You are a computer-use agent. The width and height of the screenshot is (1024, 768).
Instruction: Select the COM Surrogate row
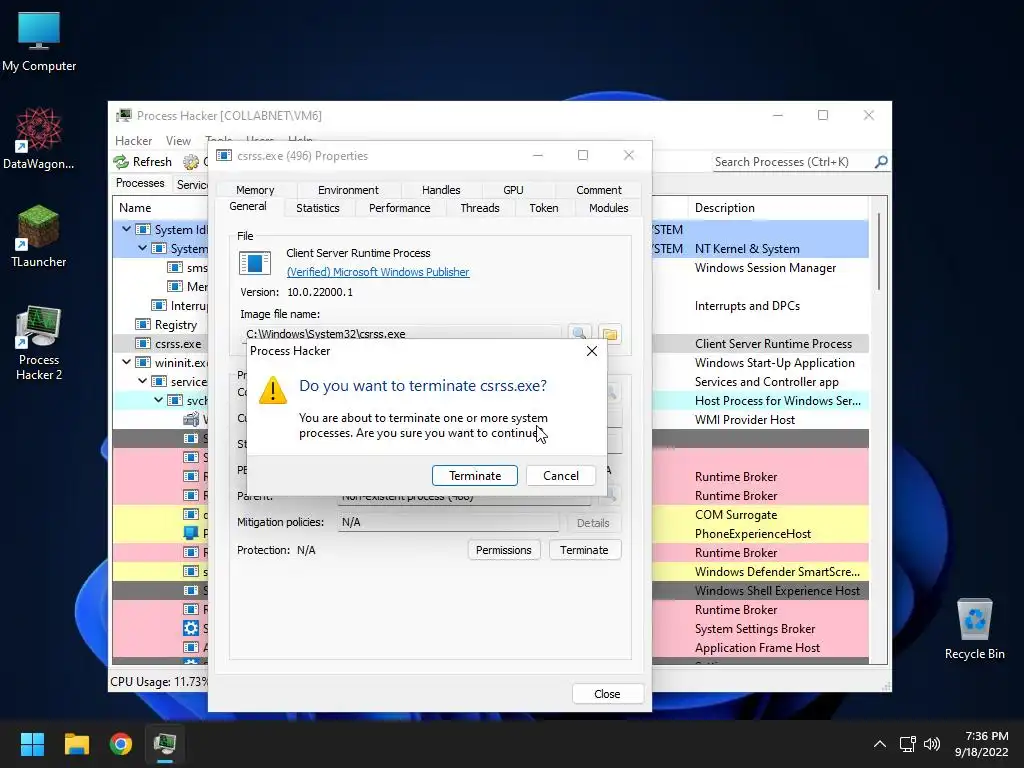point(735,515)
